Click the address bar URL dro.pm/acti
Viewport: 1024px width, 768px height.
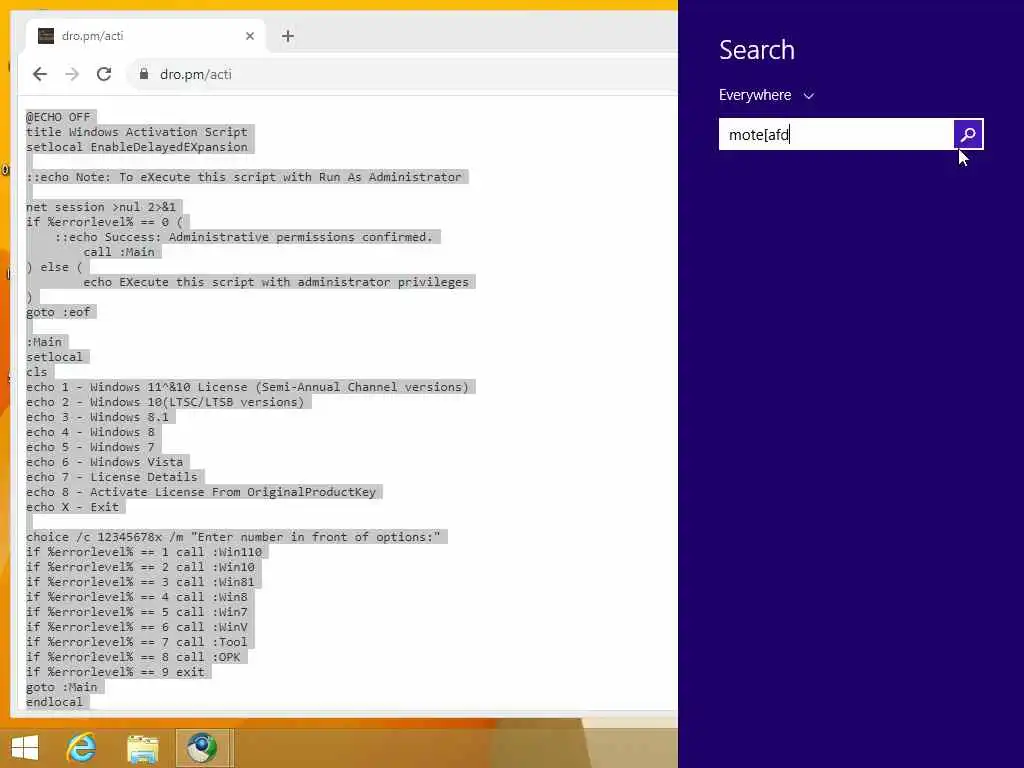point(195,74)
